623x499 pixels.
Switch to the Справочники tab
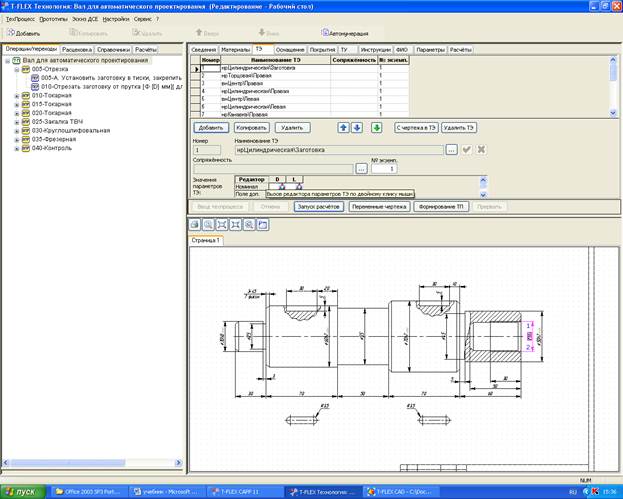coord(114,50)
